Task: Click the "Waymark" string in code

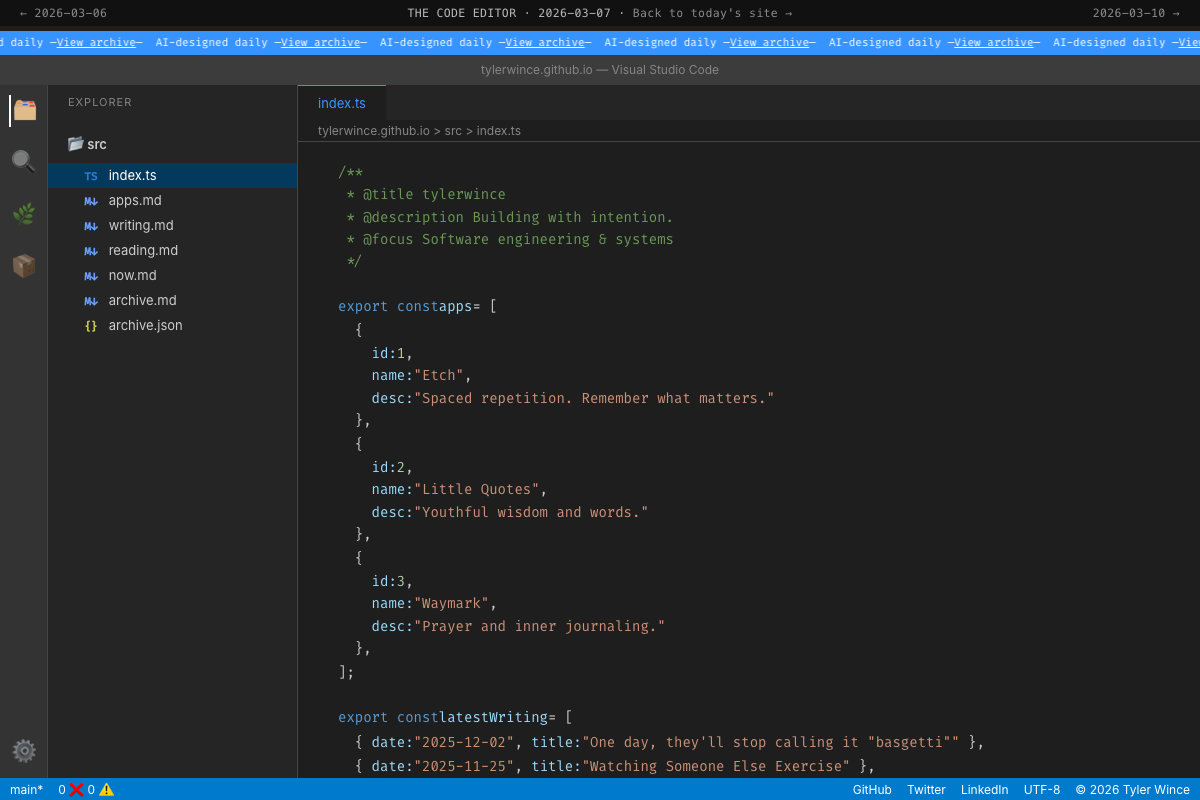Action: pyautogui.click(x=452, y=603)
